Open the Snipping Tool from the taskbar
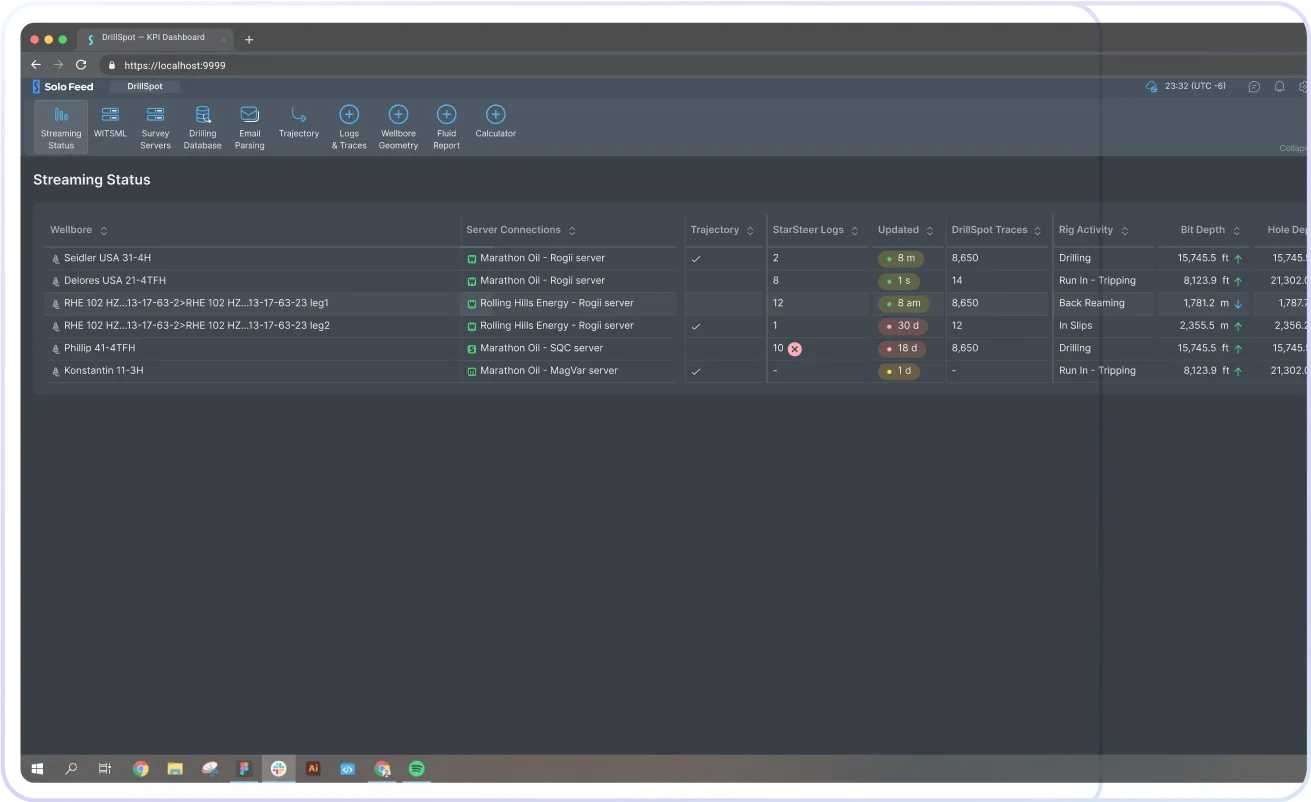1311x802 pixels. tap(209, 769)
